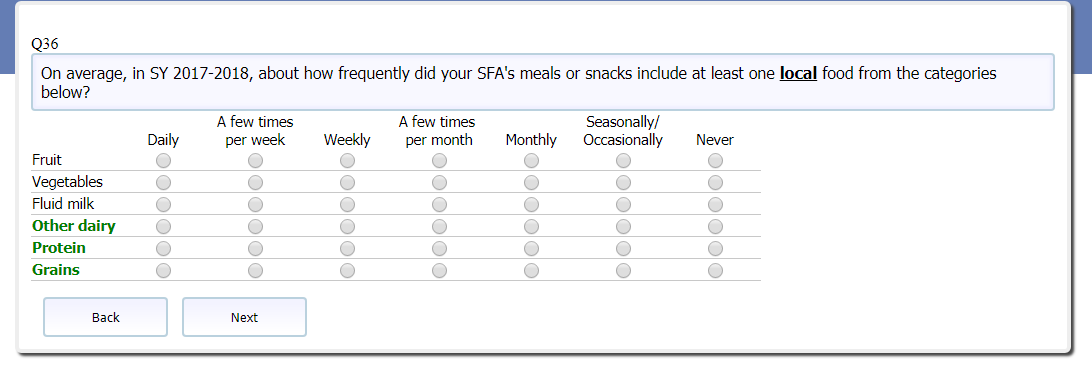Choose A few times per month for Fluid milk
The height and width of the screenshot is (376, 1092).
click(x=439, y=205)
